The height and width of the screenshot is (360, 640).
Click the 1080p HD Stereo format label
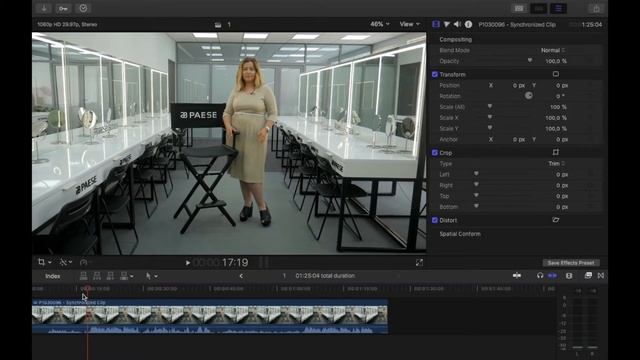tap(67, 24)
